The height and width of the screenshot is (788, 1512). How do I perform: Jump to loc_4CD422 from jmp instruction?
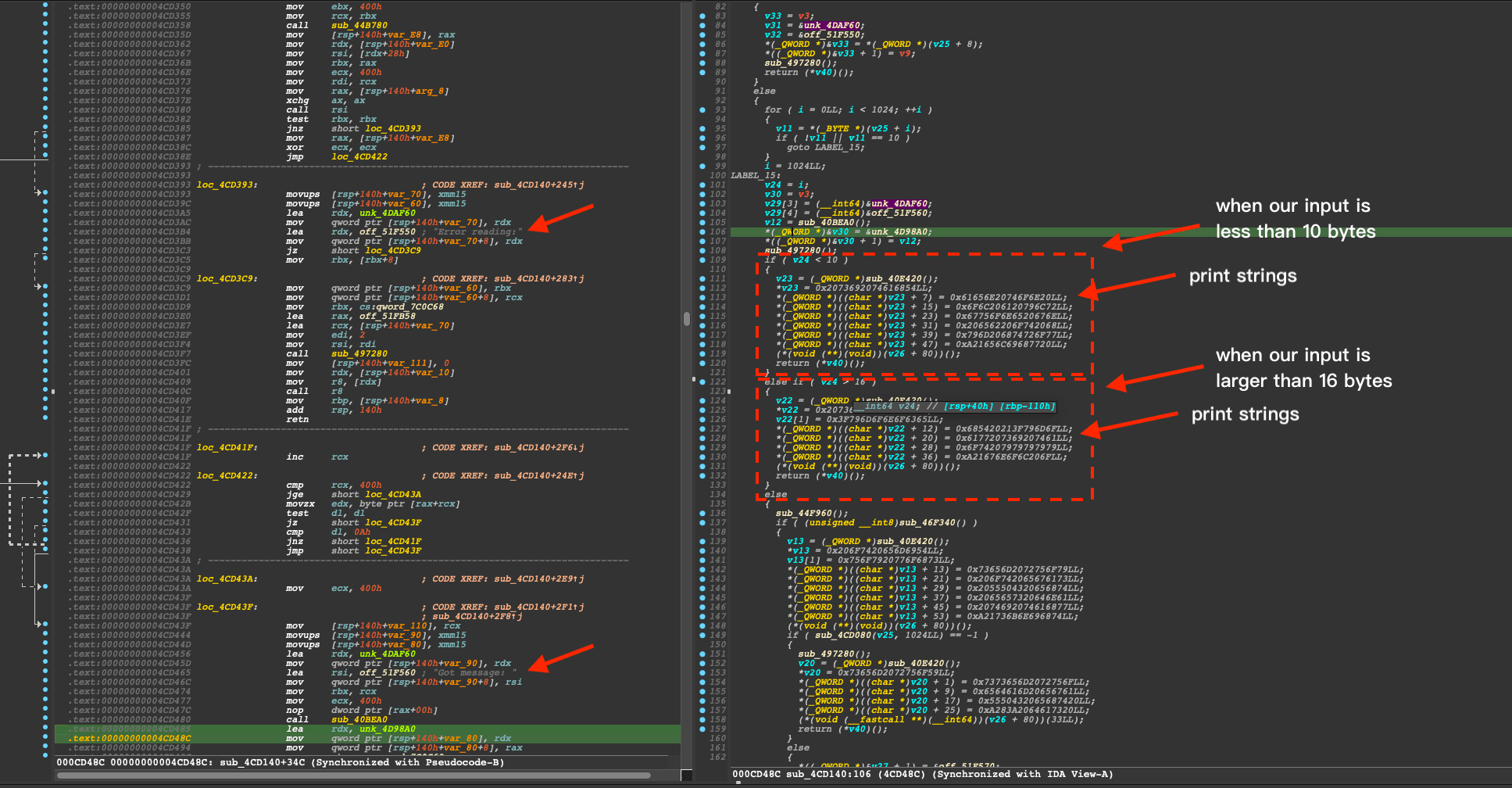(359, 156)
